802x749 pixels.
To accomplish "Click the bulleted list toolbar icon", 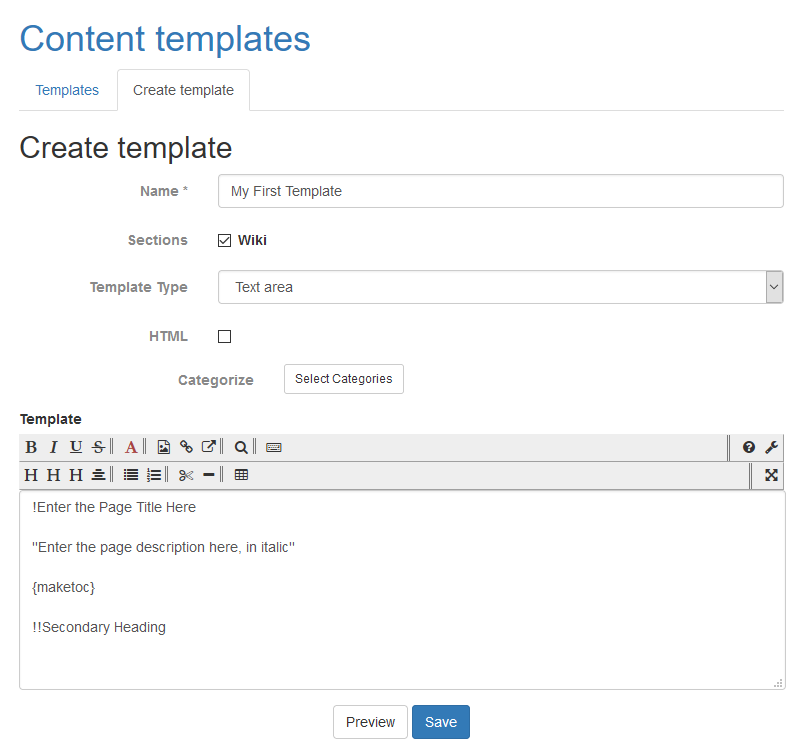I will 131,475.
